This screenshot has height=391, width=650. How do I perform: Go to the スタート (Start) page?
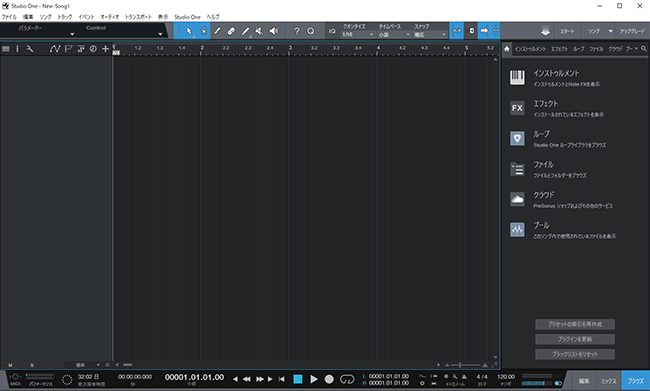[x=567, y=32]
